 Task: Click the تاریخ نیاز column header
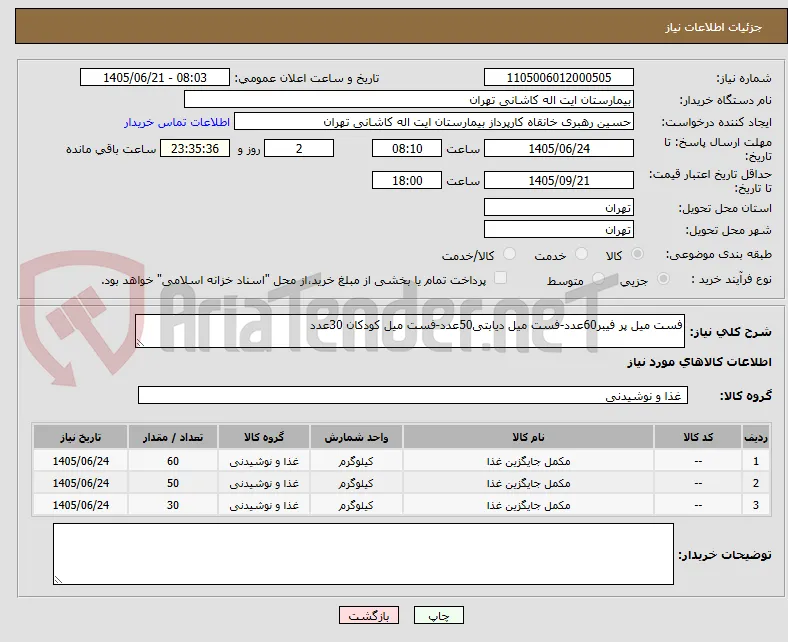click(80, 437)
